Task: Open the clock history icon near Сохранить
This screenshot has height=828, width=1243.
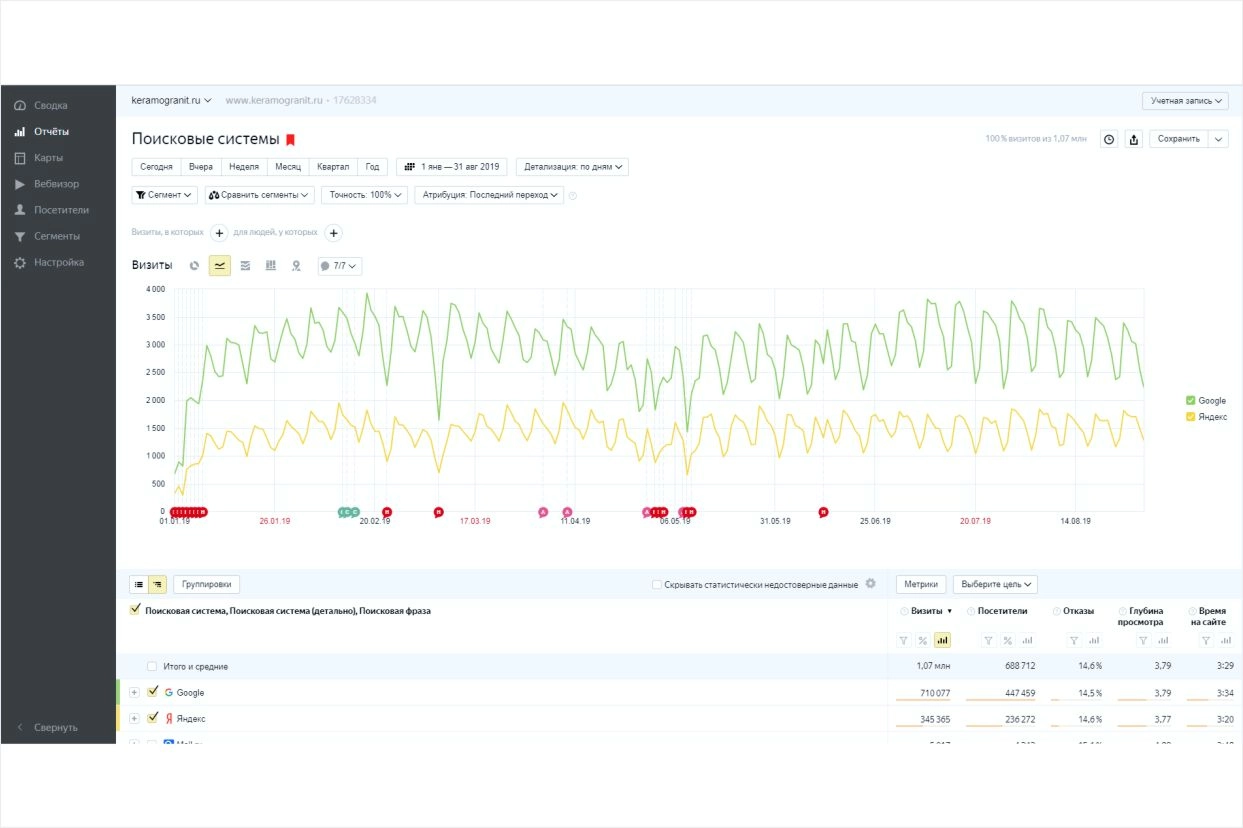Action: tap(1109, 140)
